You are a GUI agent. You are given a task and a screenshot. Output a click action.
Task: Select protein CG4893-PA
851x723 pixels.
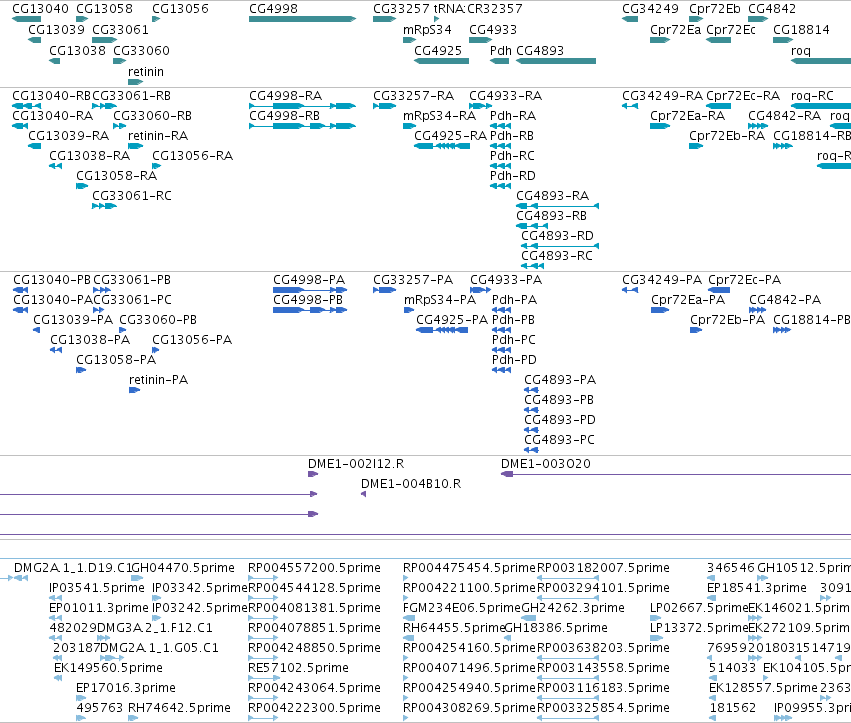tap(531, 390)
